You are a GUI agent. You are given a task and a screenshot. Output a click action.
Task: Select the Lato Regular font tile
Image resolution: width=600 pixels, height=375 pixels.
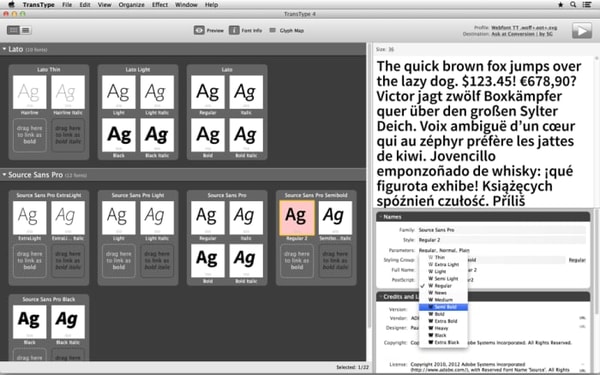tap(208, 92)
